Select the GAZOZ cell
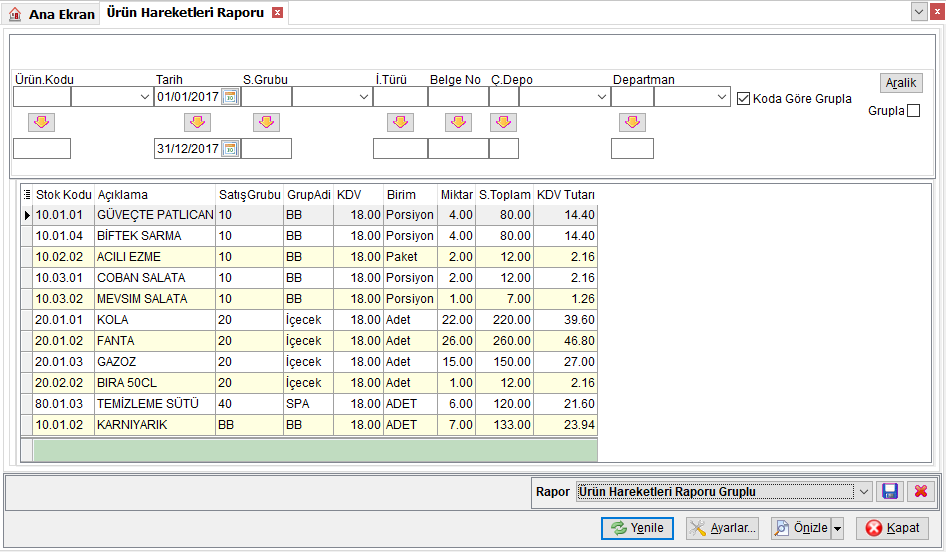The width and height of the screenshot is (947, 552). coord(155,362)
